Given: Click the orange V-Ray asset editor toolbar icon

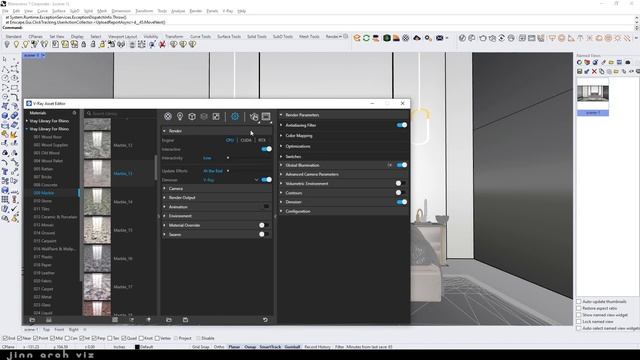Looking at the screenshot, I should tap(357, 38).
